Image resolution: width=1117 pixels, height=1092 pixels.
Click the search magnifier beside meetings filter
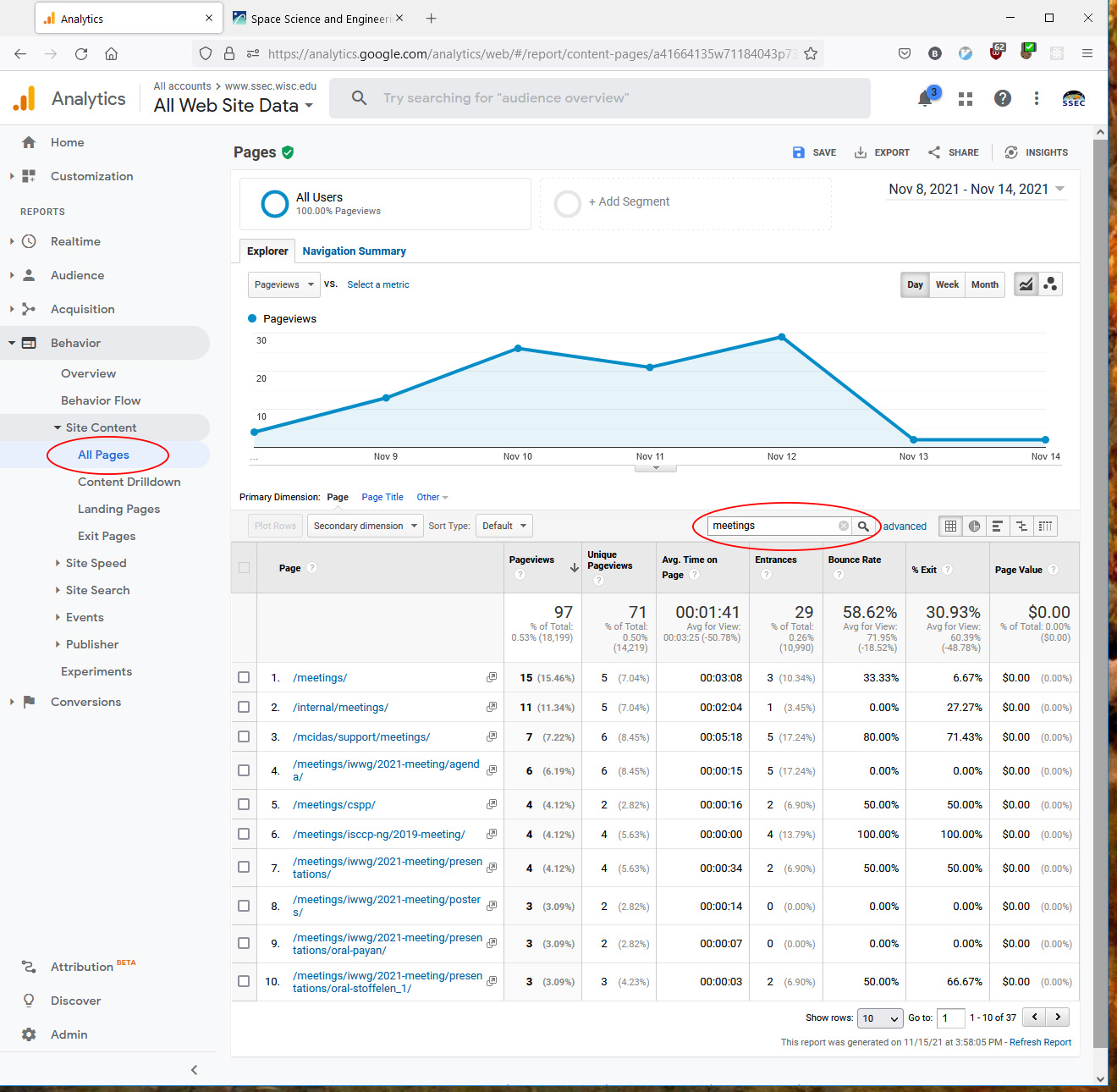(x=863, y=527)
